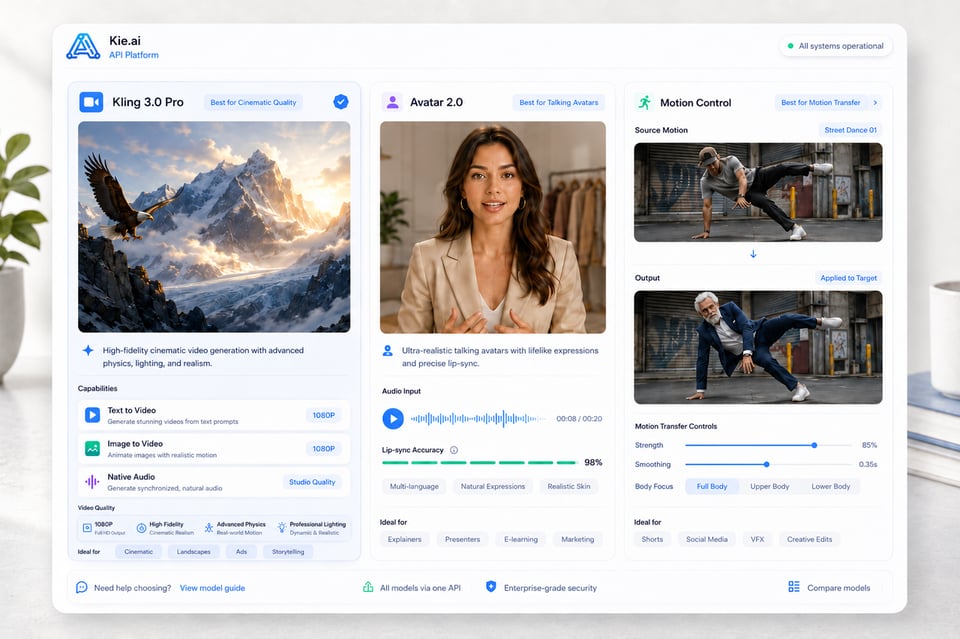The width and height of the screenshot is (960, 639).
Task: Click the Motion Control running figure icon
Action: coord(645,102)
